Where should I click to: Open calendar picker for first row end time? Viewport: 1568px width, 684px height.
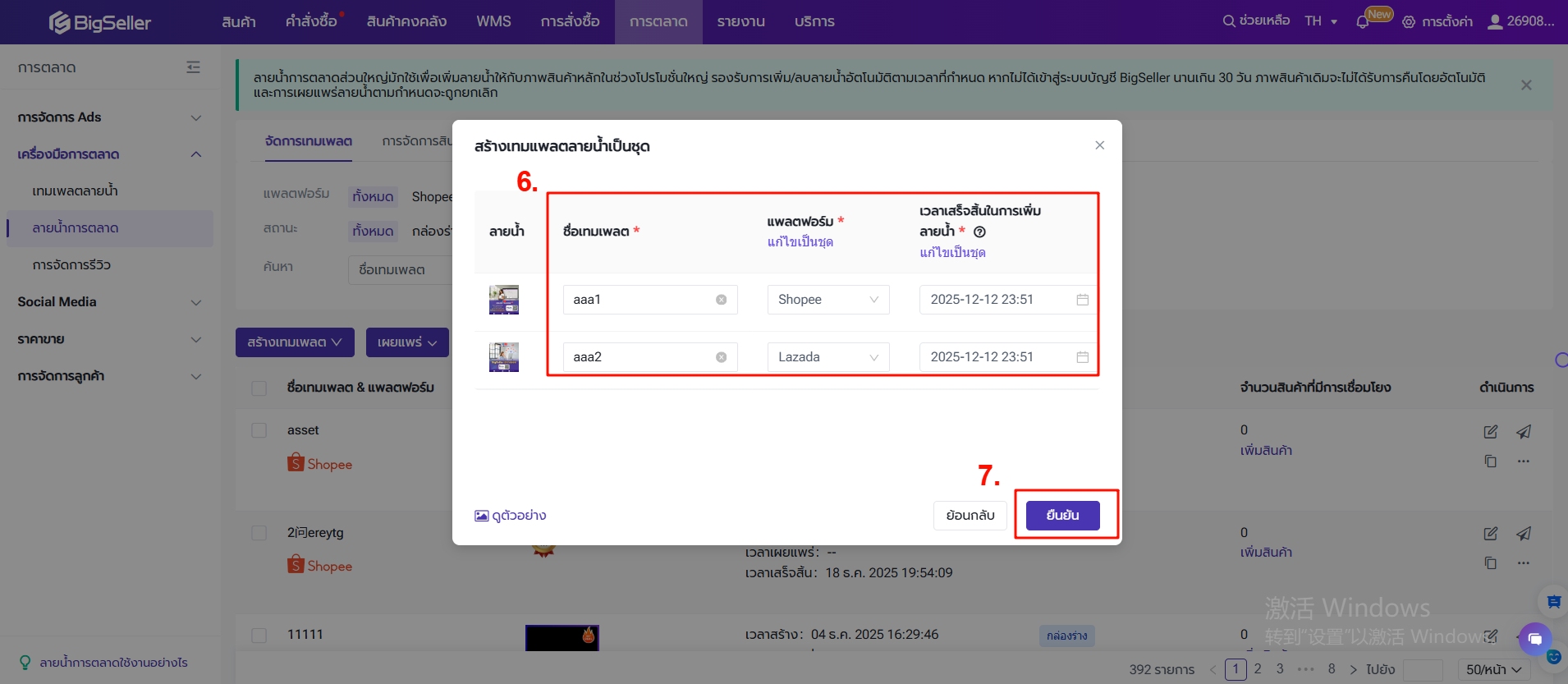coord(1082,300)
